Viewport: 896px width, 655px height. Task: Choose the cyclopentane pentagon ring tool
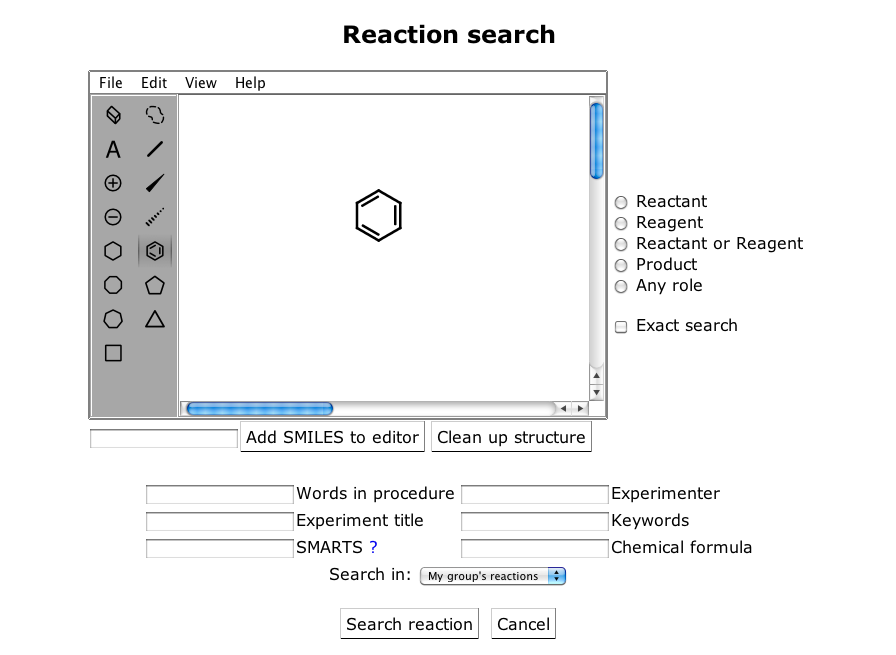[154, 285]
